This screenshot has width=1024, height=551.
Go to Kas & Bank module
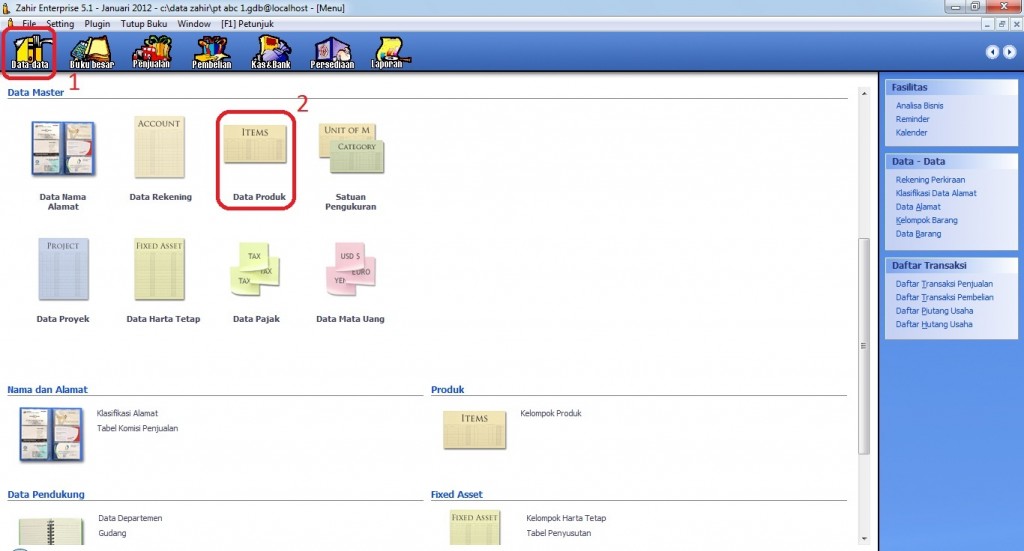[271, 51]
